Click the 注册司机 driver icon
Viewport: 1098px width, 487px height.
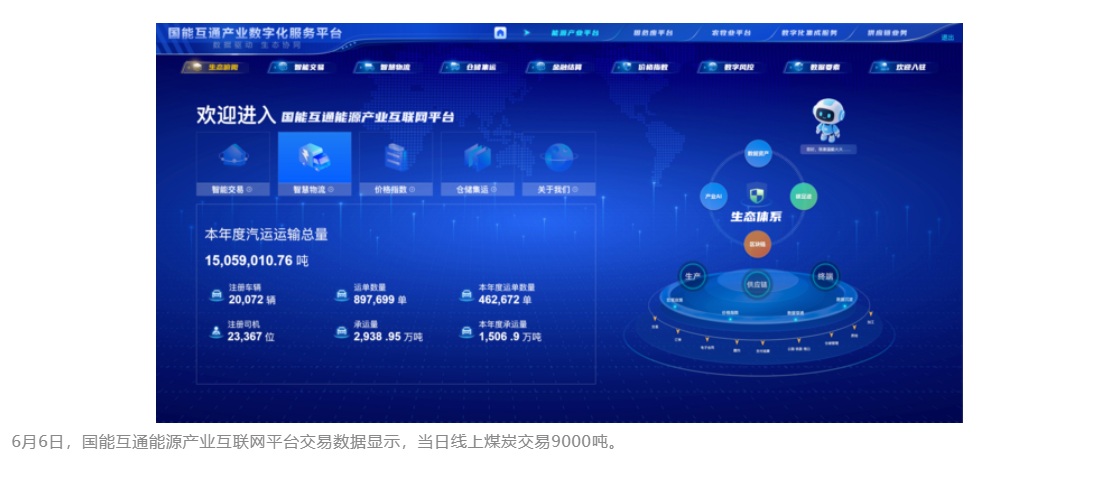pyautogui.click(x=216, y=331)
